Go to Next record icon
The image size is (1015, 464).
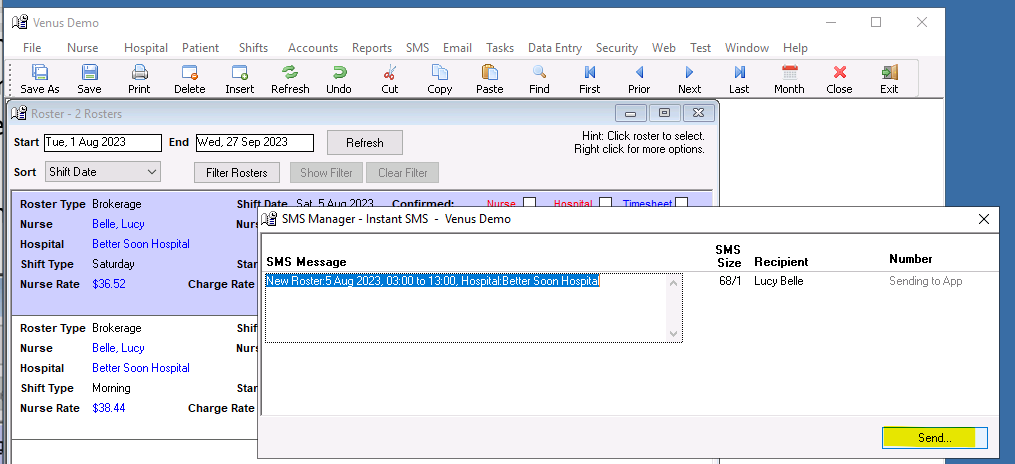[x=689, y=72]
